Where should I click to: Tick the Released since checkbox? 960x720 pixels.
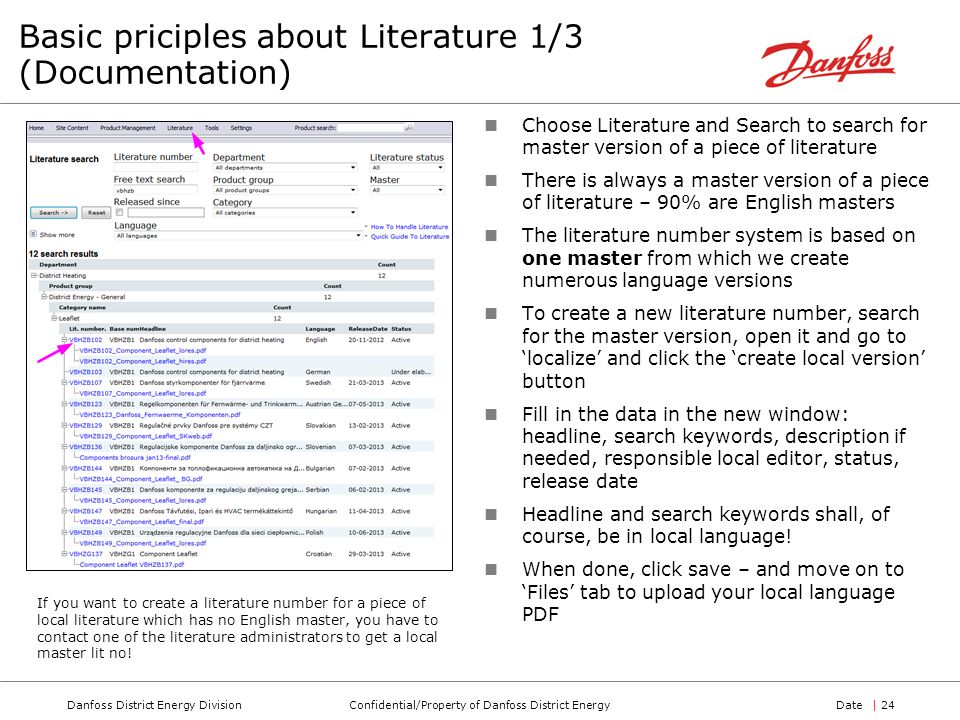[120, 212]
